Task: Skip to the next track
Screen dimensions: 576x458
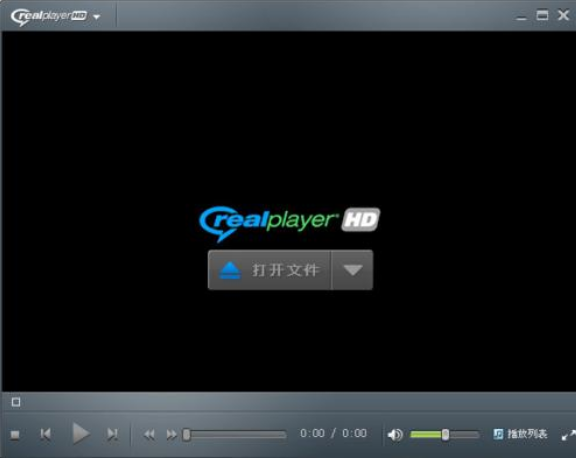Action: click(x=112, y=434)
